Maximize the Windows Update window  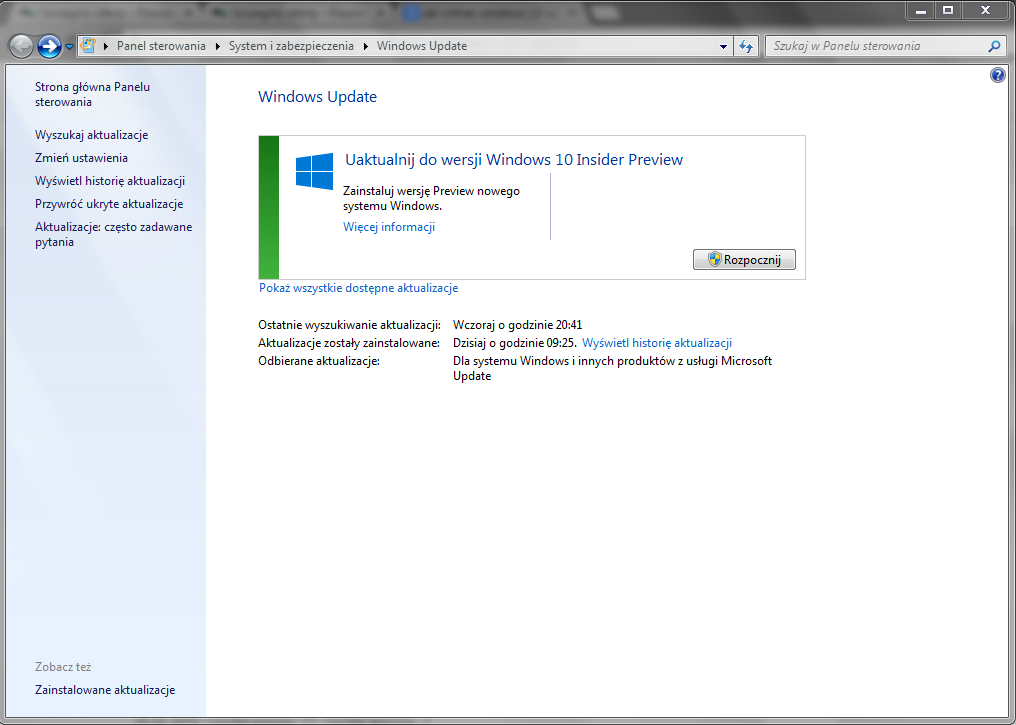point(948,10)
